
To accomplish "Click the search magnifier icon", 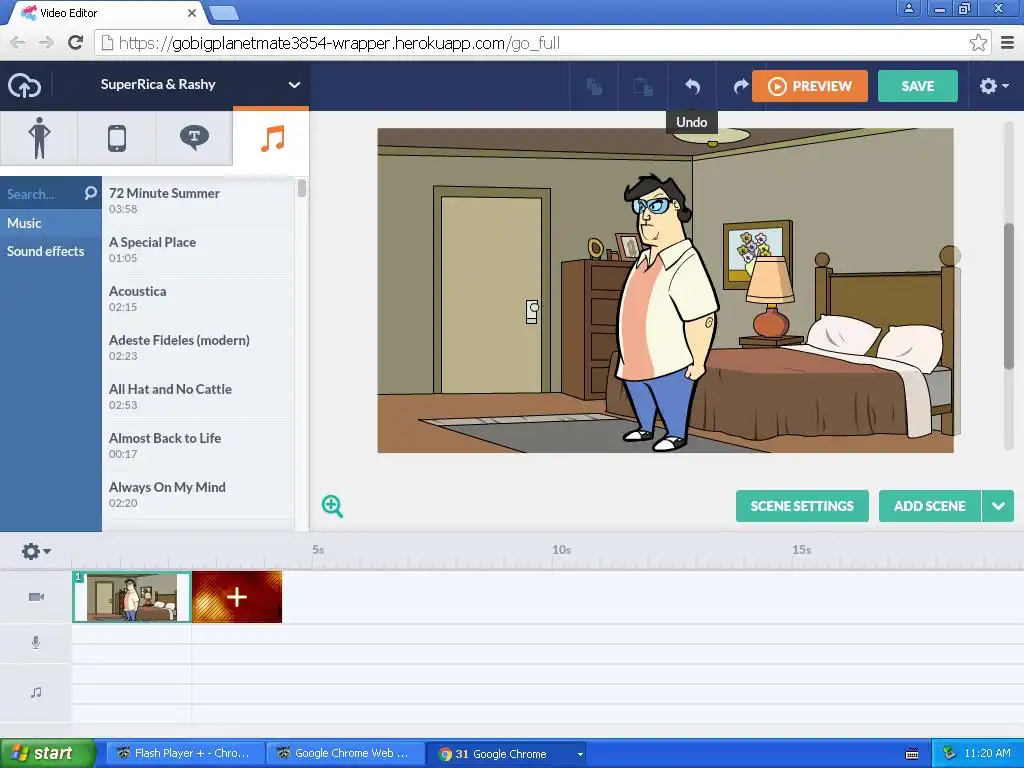I will tap(91, 193).
